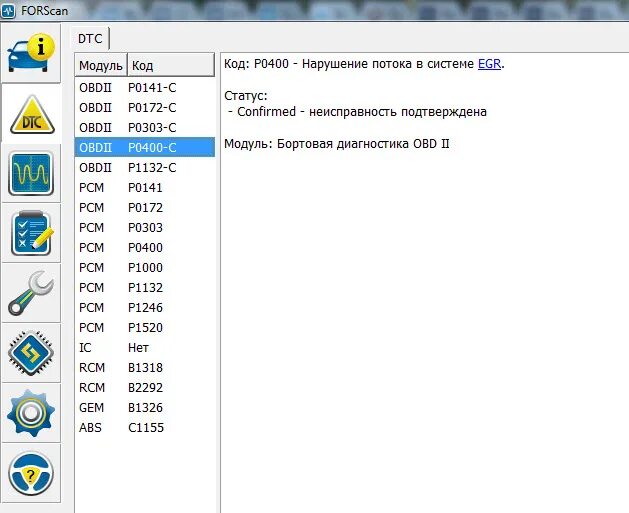The image size is (629, 513).
Task: Select OBDII P0172-C row
Action: click(145, 107)
